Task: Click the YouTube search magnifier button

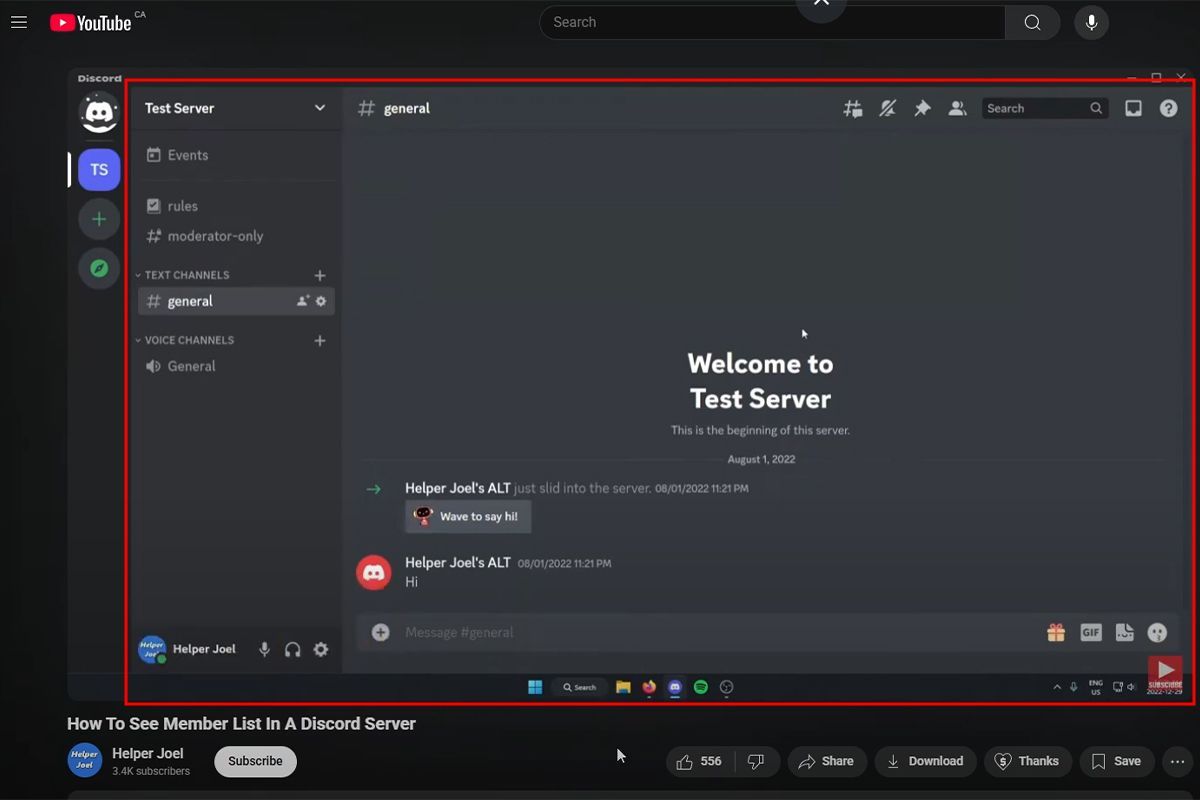Action: [1033, 22]
